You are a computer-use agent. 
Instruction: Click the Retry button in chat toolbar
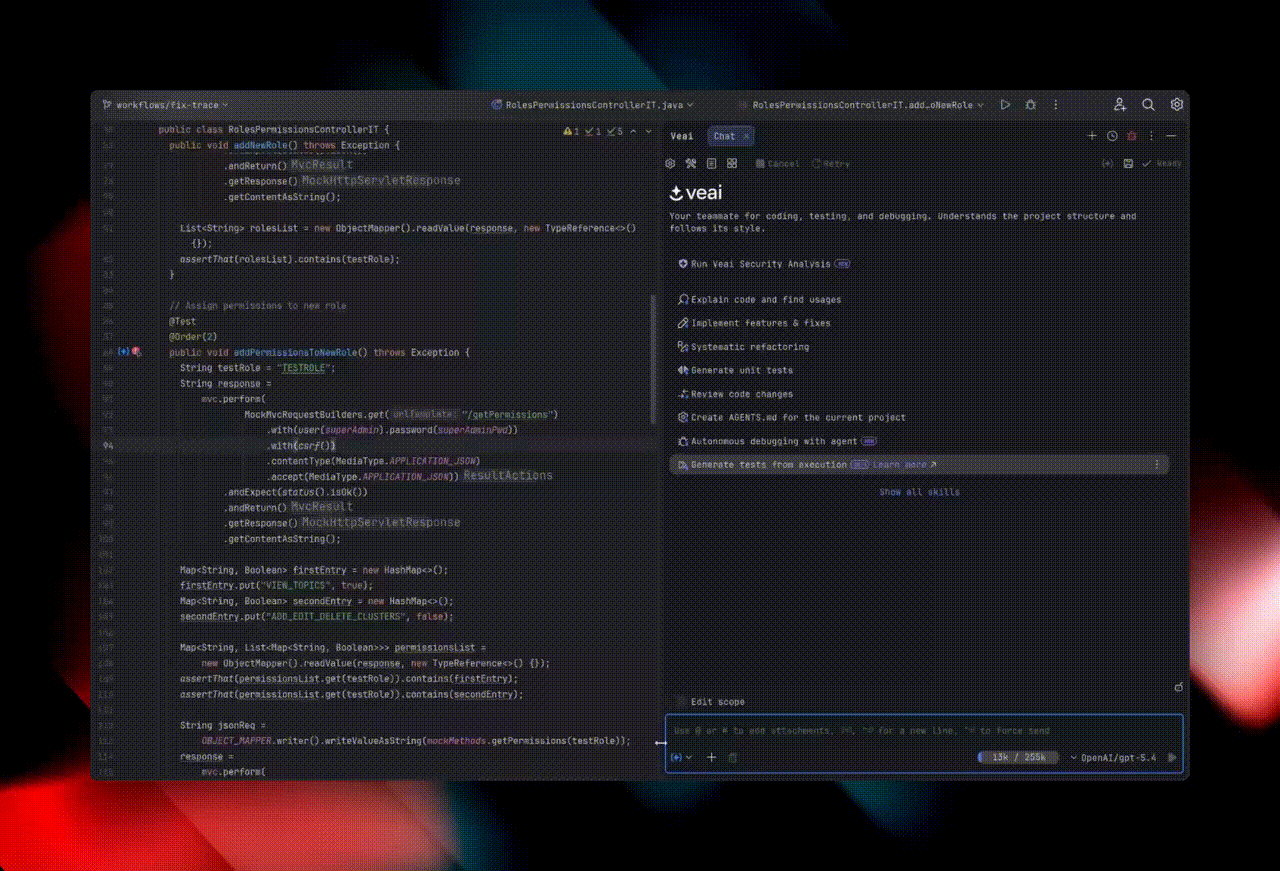[x=830, y=163]
